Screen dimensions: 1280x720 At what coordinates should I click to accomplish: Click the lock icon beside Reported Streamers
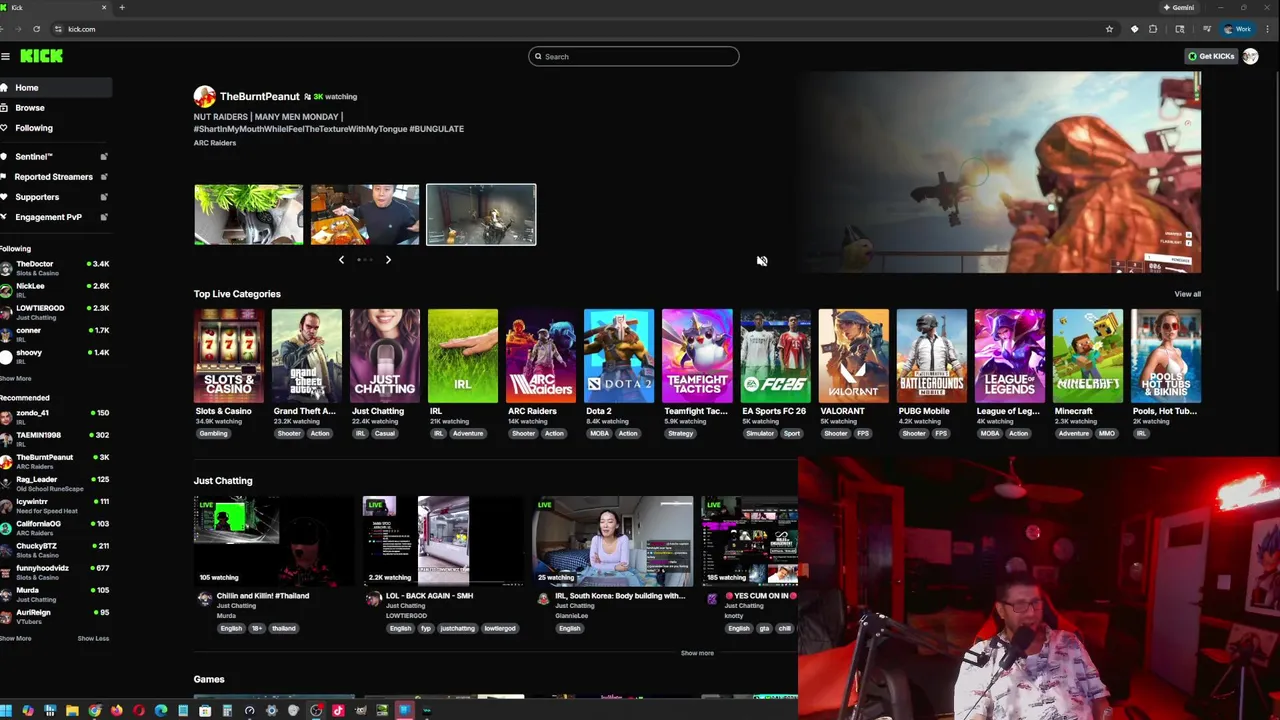104,177
